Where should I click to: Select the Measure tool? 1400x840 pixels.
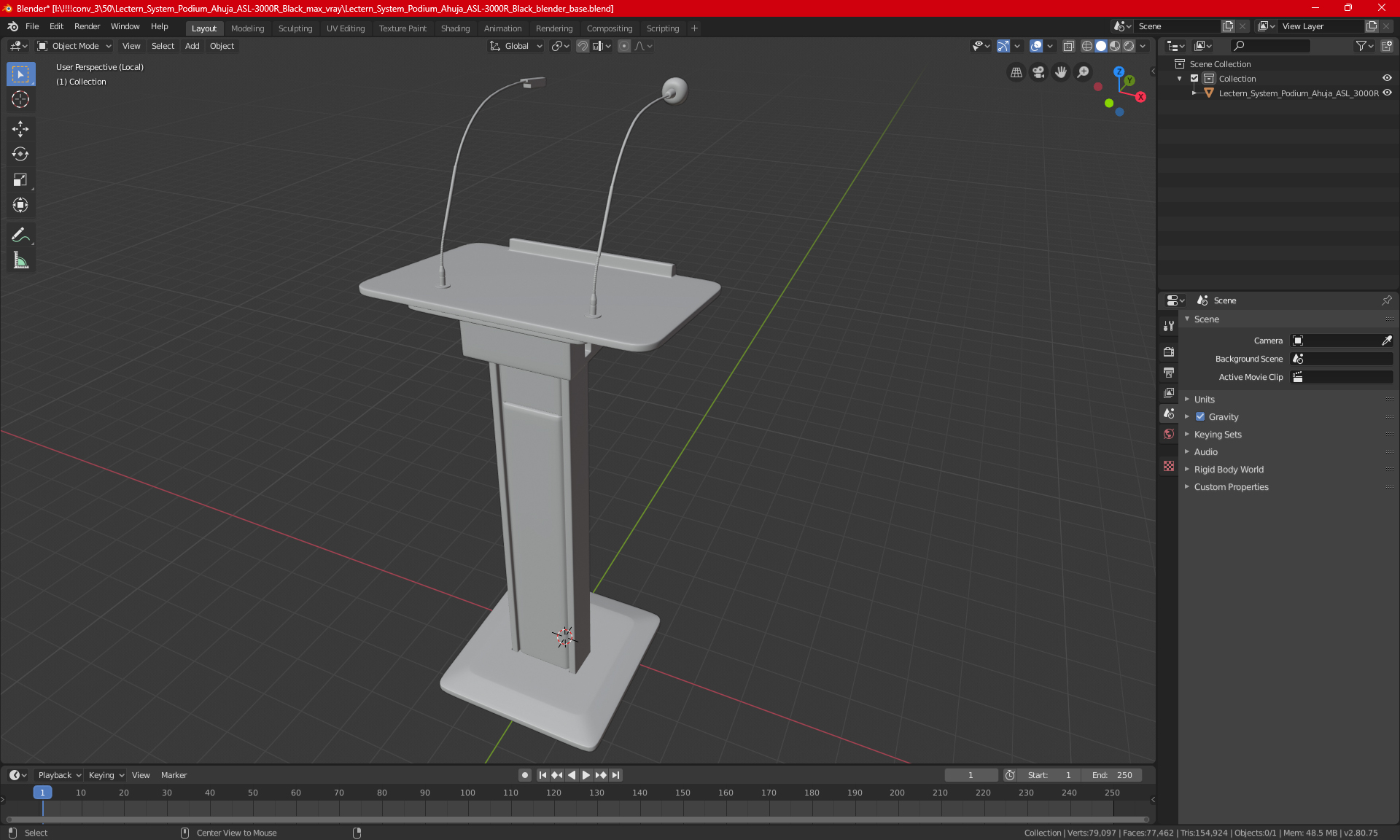click(x=20, y=260)
